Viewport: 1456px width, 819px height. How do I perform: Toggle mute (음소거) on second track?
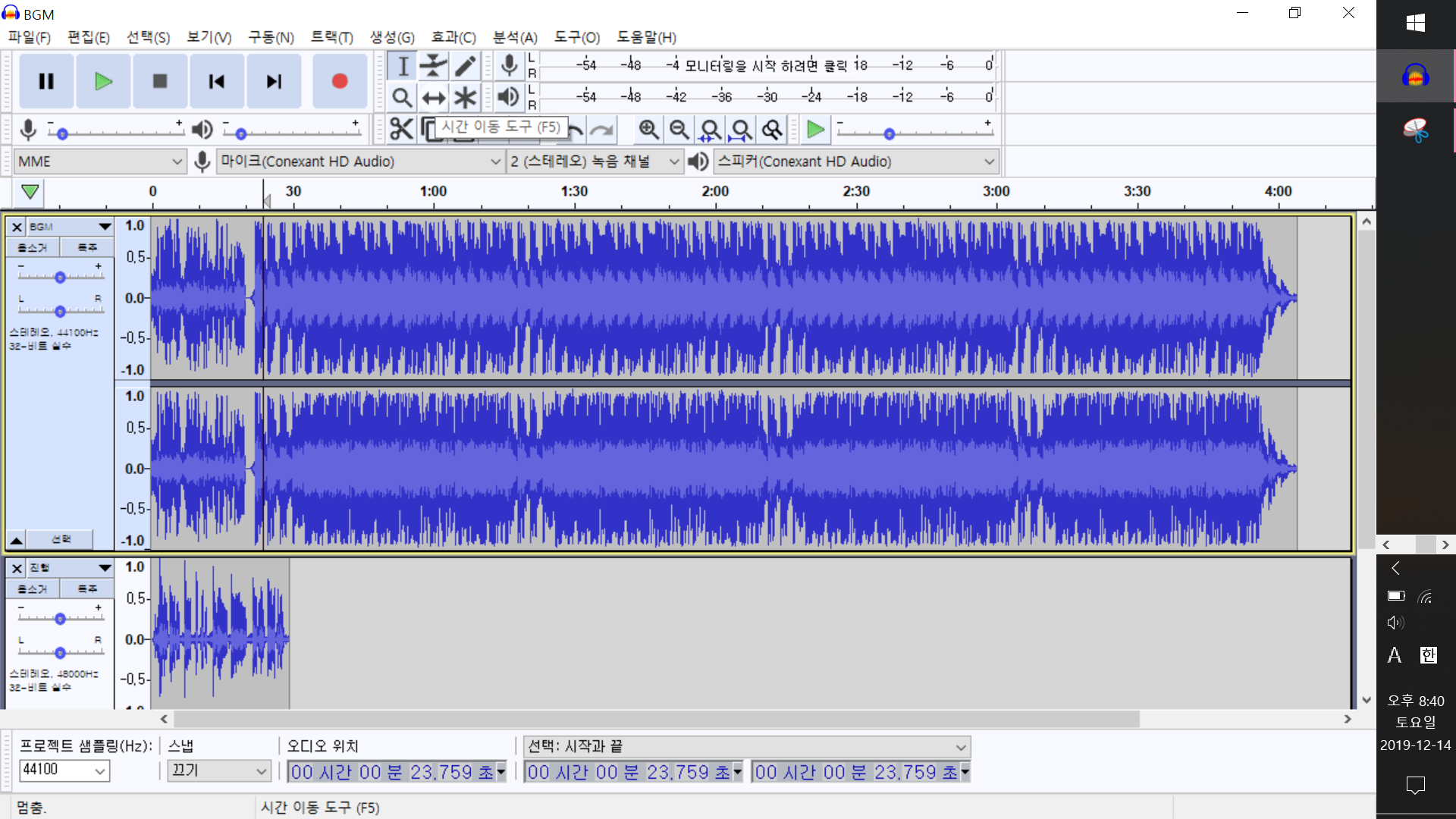[33, 589]
